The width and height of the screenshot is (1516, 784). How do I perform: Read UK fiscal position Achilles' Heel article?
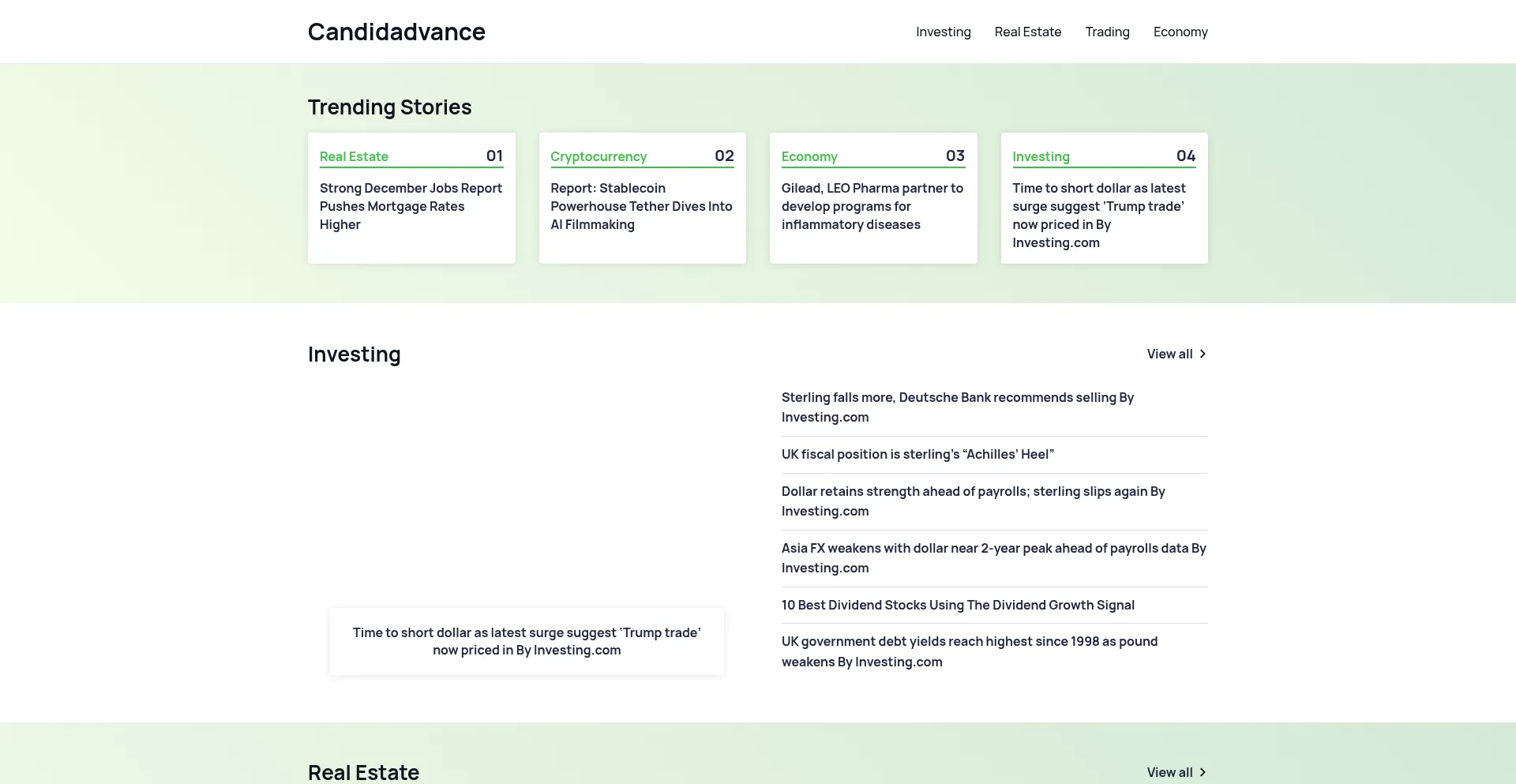917,454
